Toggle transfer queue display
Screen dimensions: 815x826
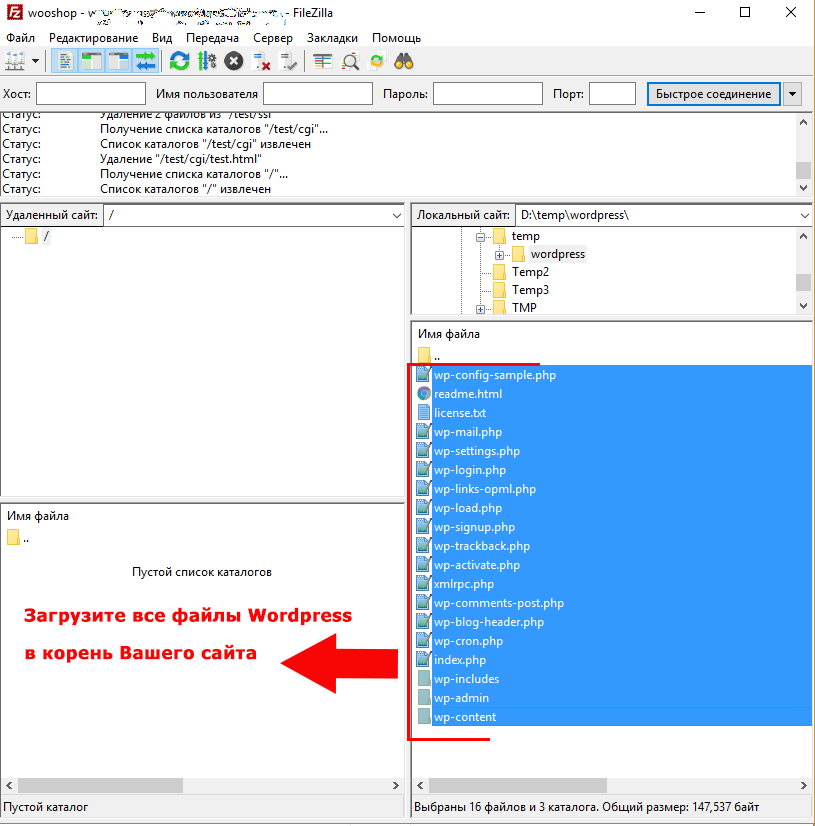(146, 62)
